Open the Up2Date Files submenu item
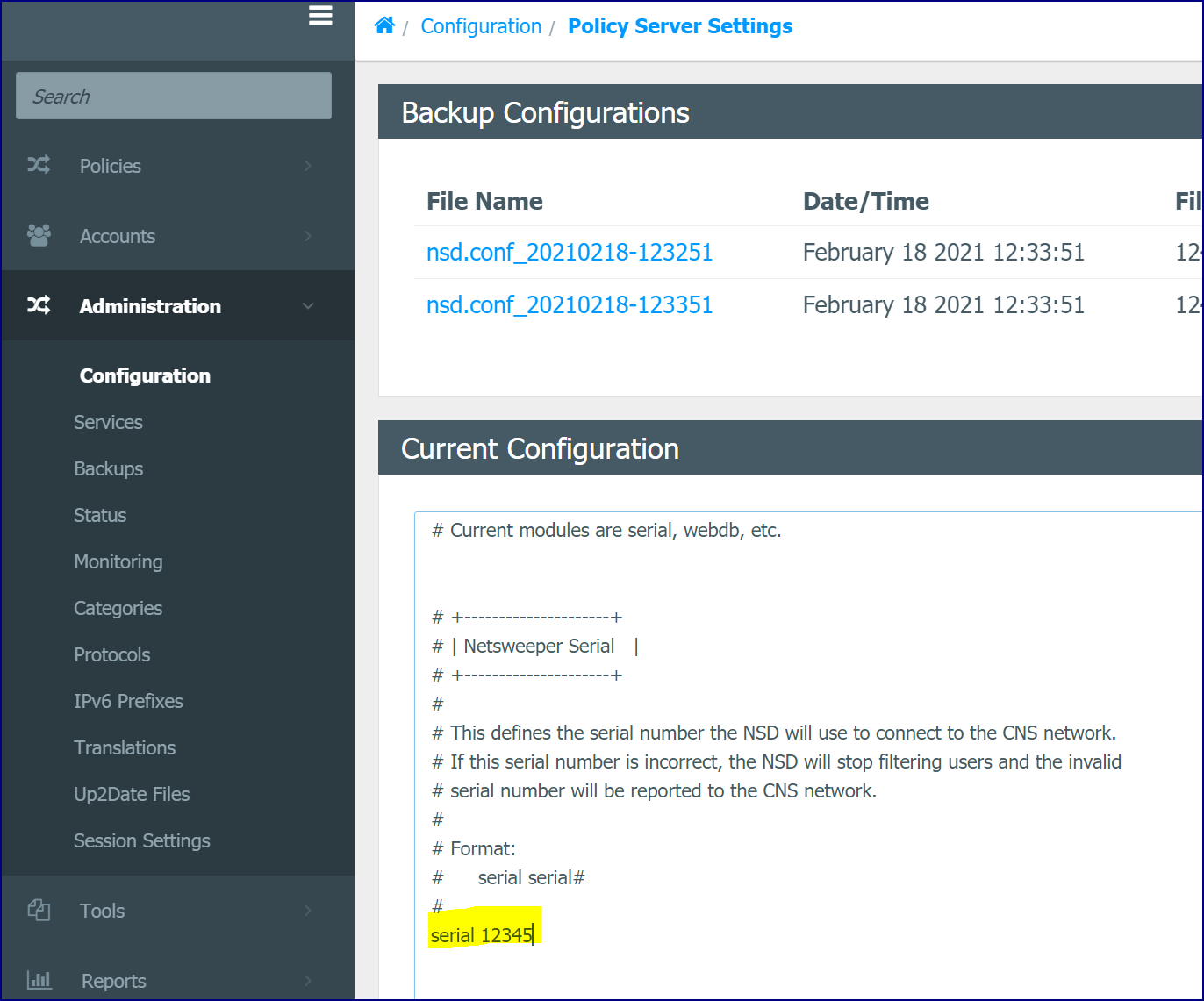1204x1001 pixels. click(132, 794)
